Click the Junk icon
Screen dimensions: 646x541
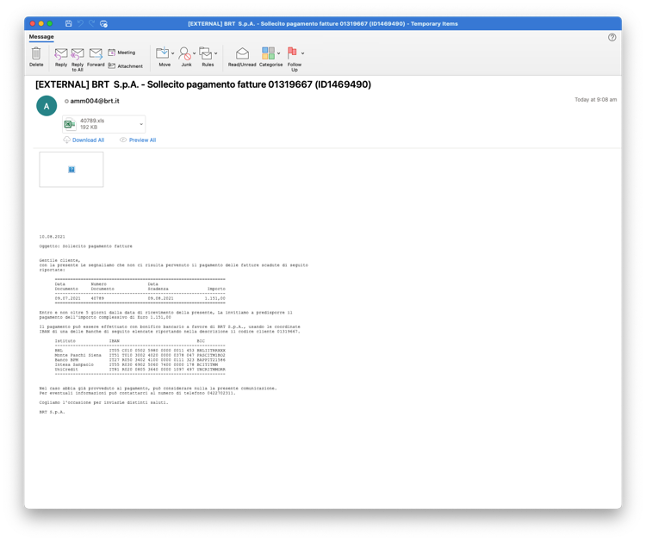point(185,54)
